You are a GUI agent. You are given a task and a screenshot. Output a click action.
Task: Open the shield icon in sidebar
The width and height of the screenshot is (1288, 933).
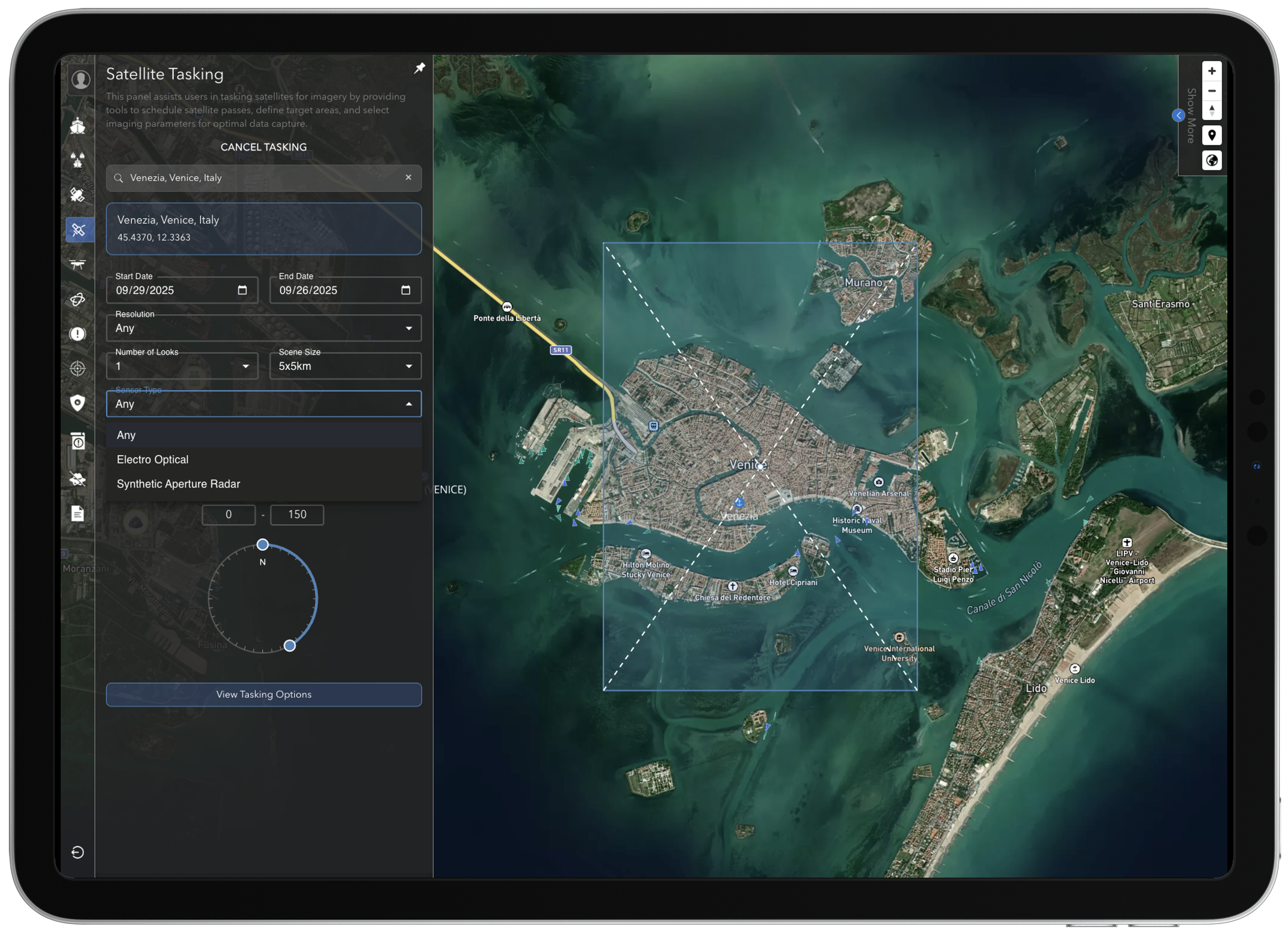78,403
